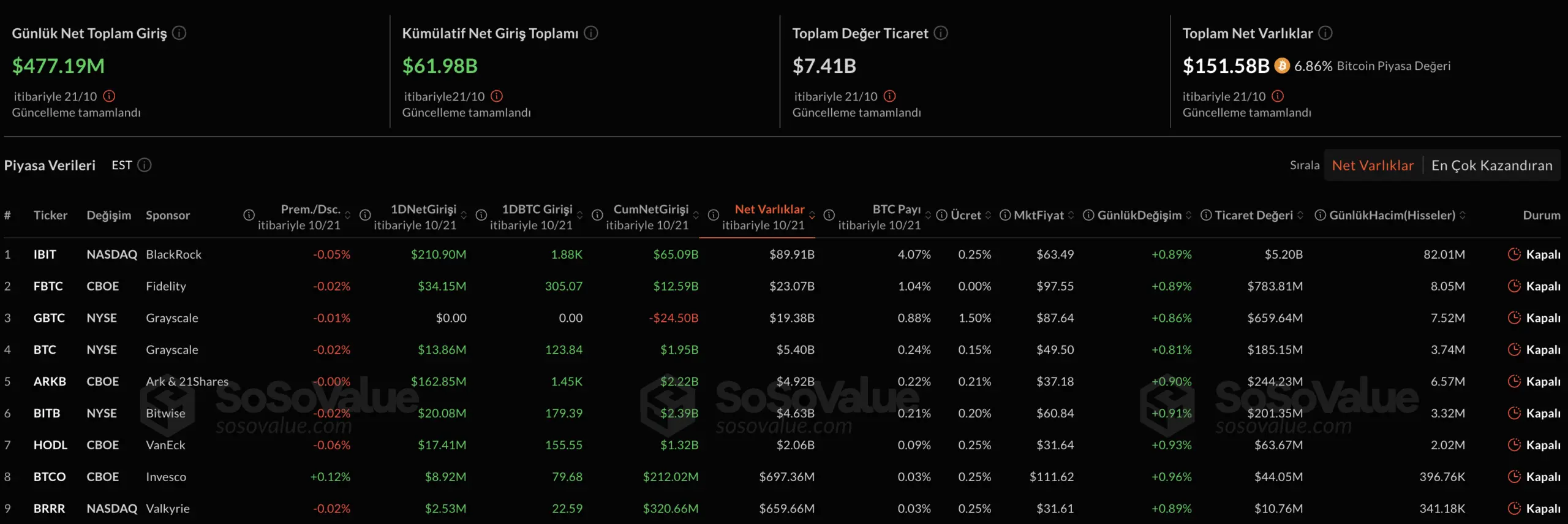Show info for the MktFiyat column

(1005, 215)
